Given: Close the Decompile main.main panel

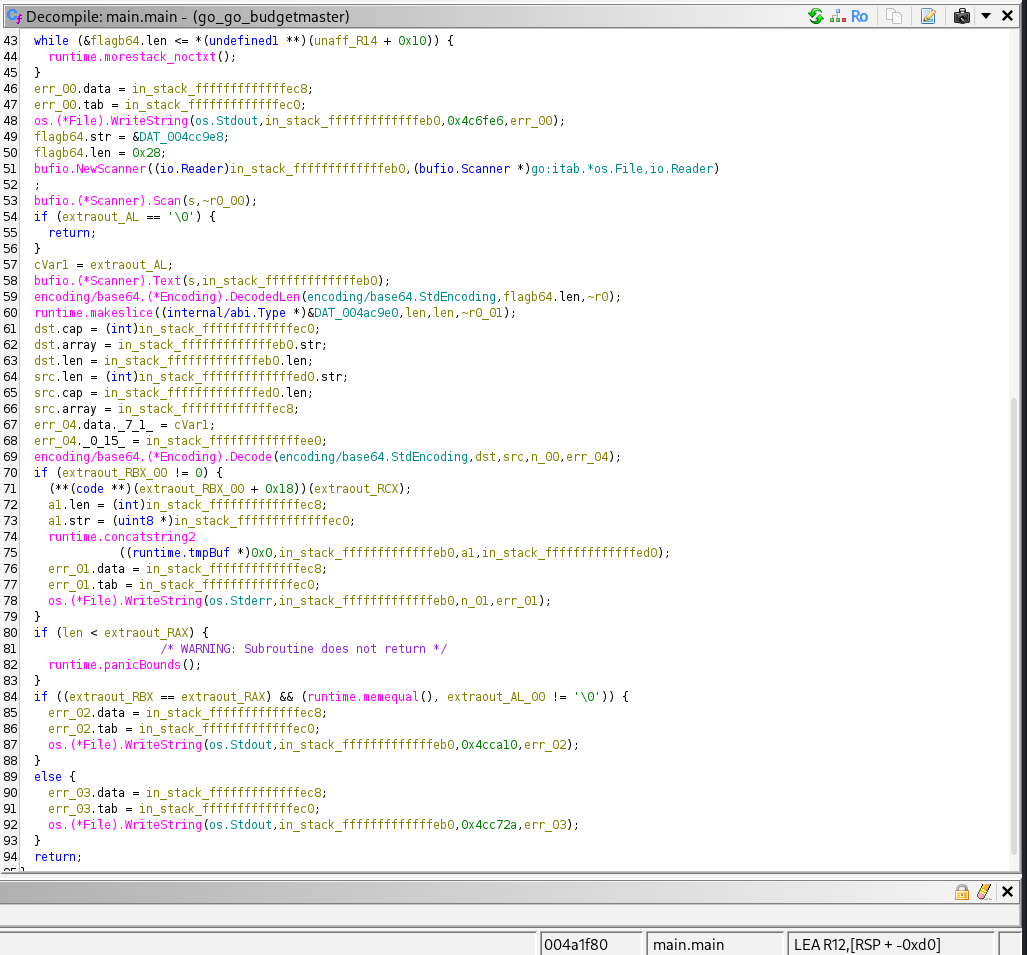Looking at the screenshot, I should (x=1008, y=16).
